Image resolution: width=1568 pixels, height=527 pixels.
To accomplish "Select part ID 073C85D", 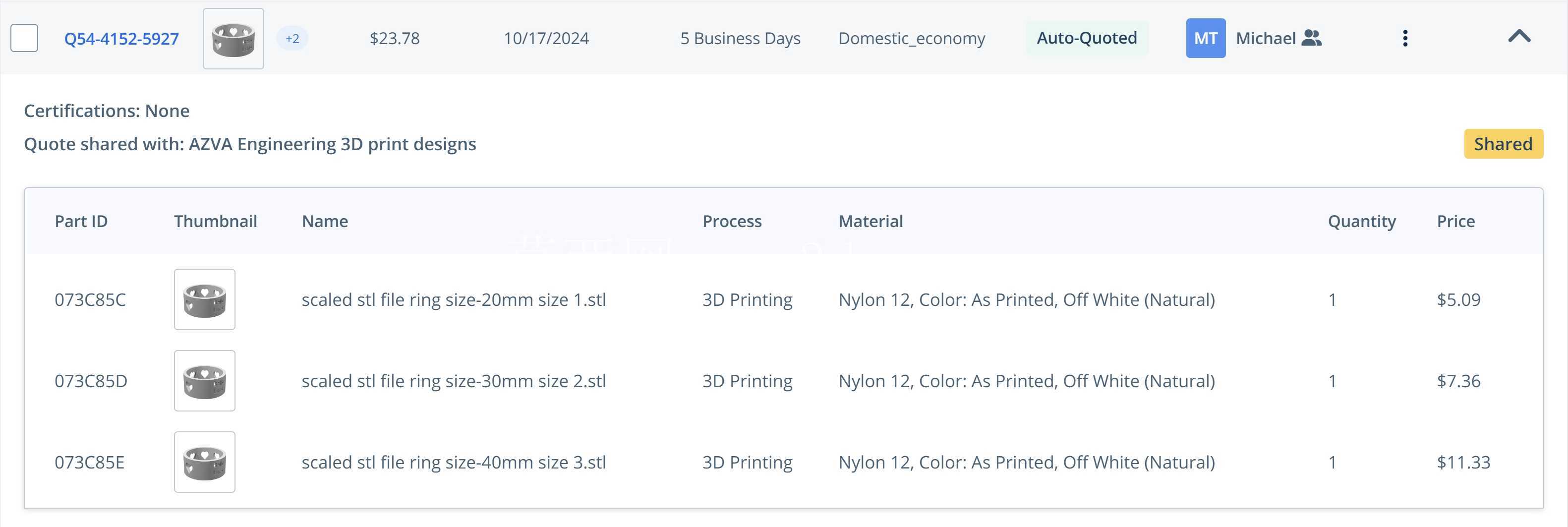I will click(91, 381).
